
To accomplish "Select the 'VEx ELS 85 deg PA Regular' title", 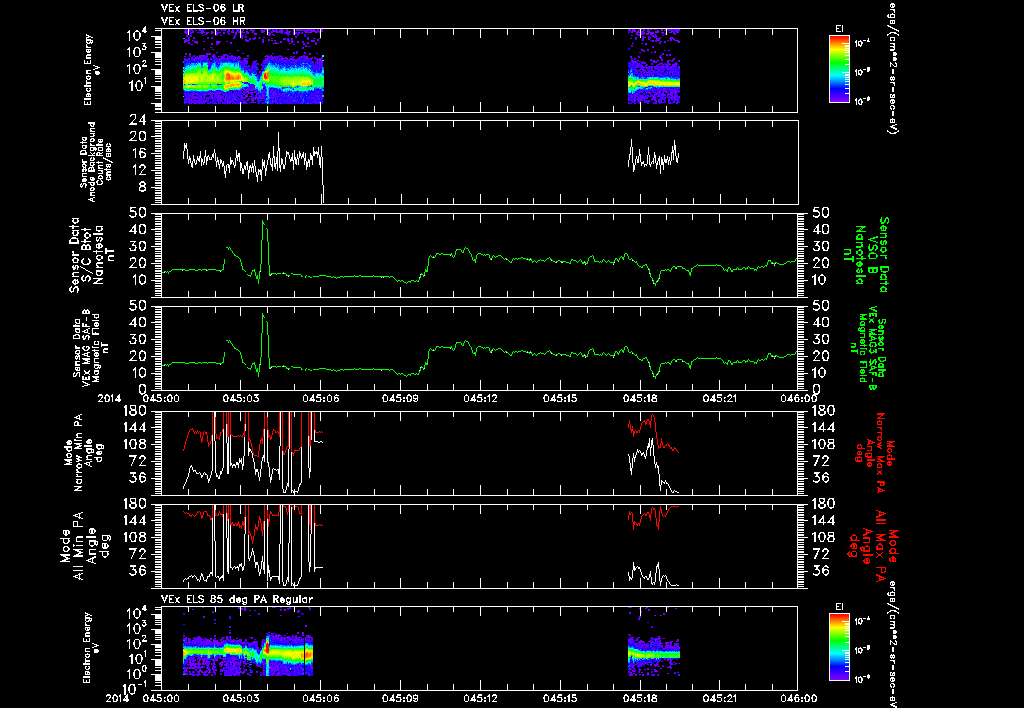I will (236, 599).
